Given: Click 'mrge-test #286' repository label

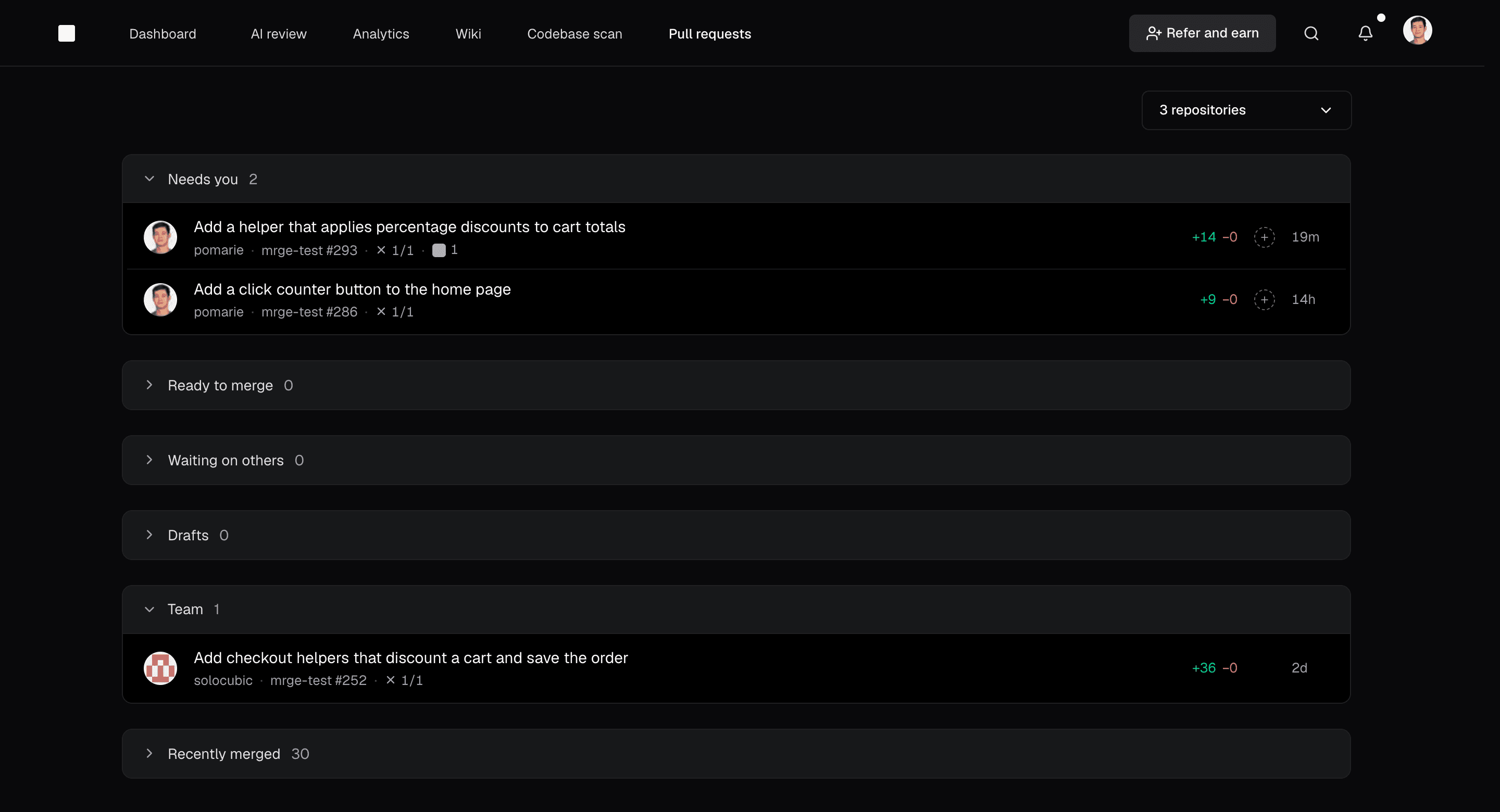Looking at the screenshot, I should (309, 312).
